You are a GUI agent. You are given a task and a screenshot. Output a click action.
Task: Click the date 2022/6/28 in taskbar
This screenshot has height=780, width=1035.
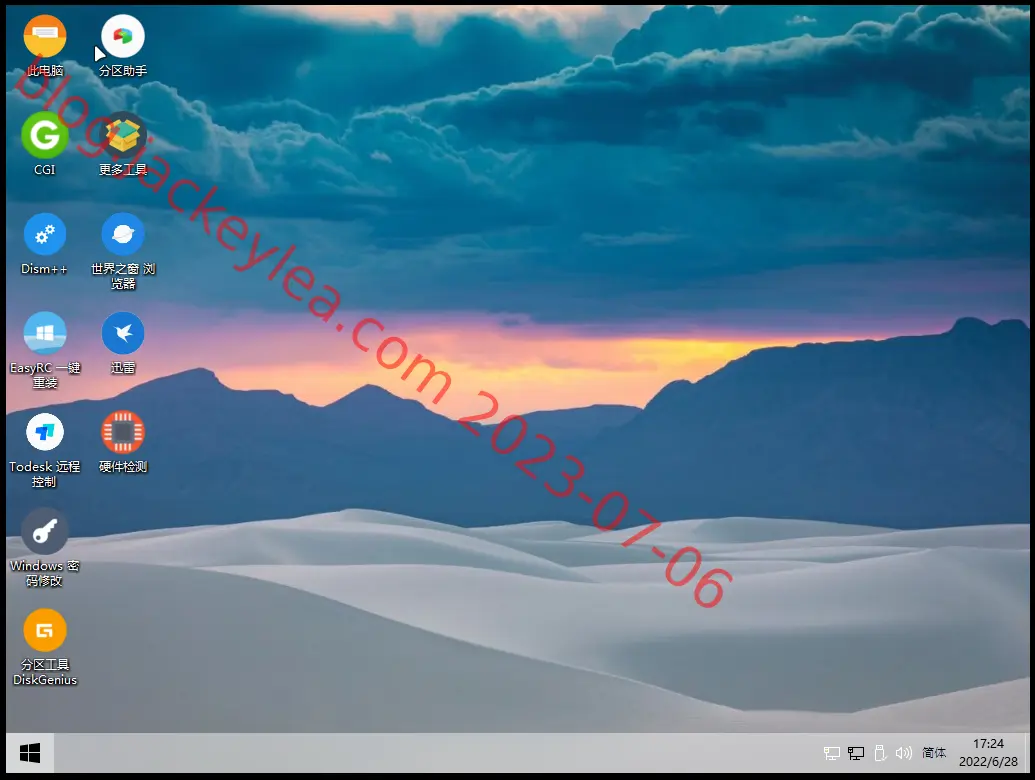click(x=988, y=762)
